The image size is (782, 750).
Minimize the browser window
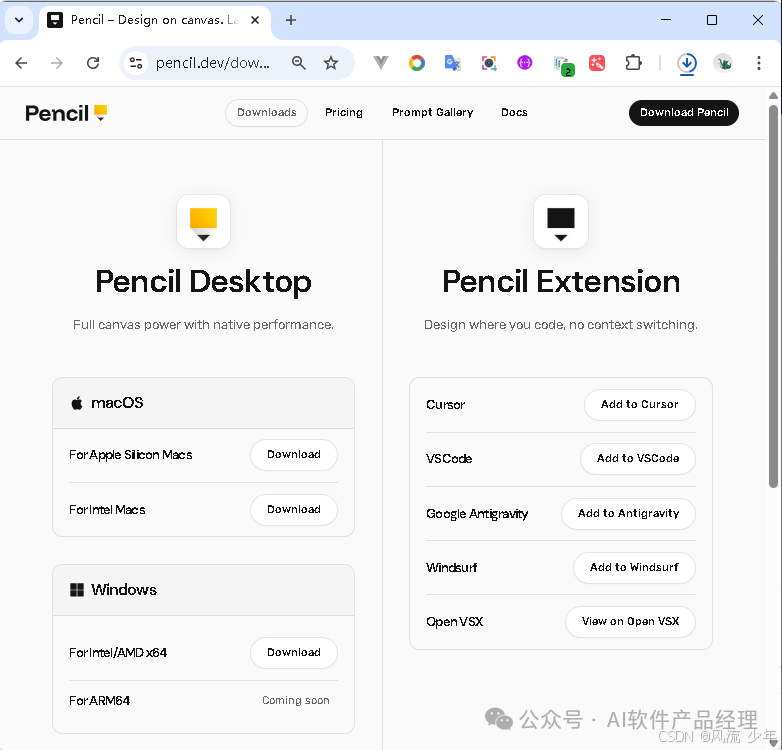point(666,20)
